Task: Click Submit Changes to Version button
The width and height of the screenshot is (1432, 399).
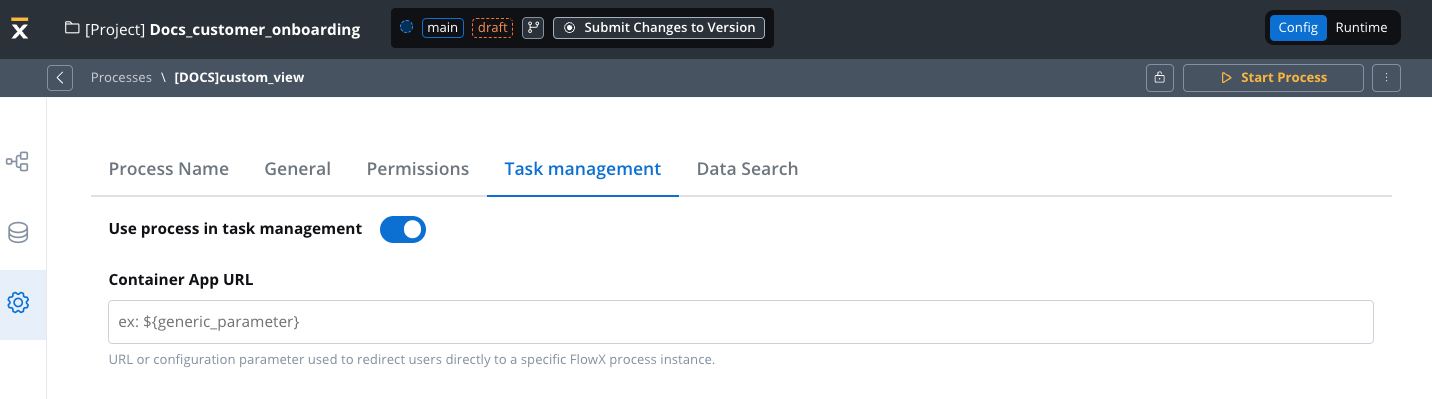Action: (659, 28)
